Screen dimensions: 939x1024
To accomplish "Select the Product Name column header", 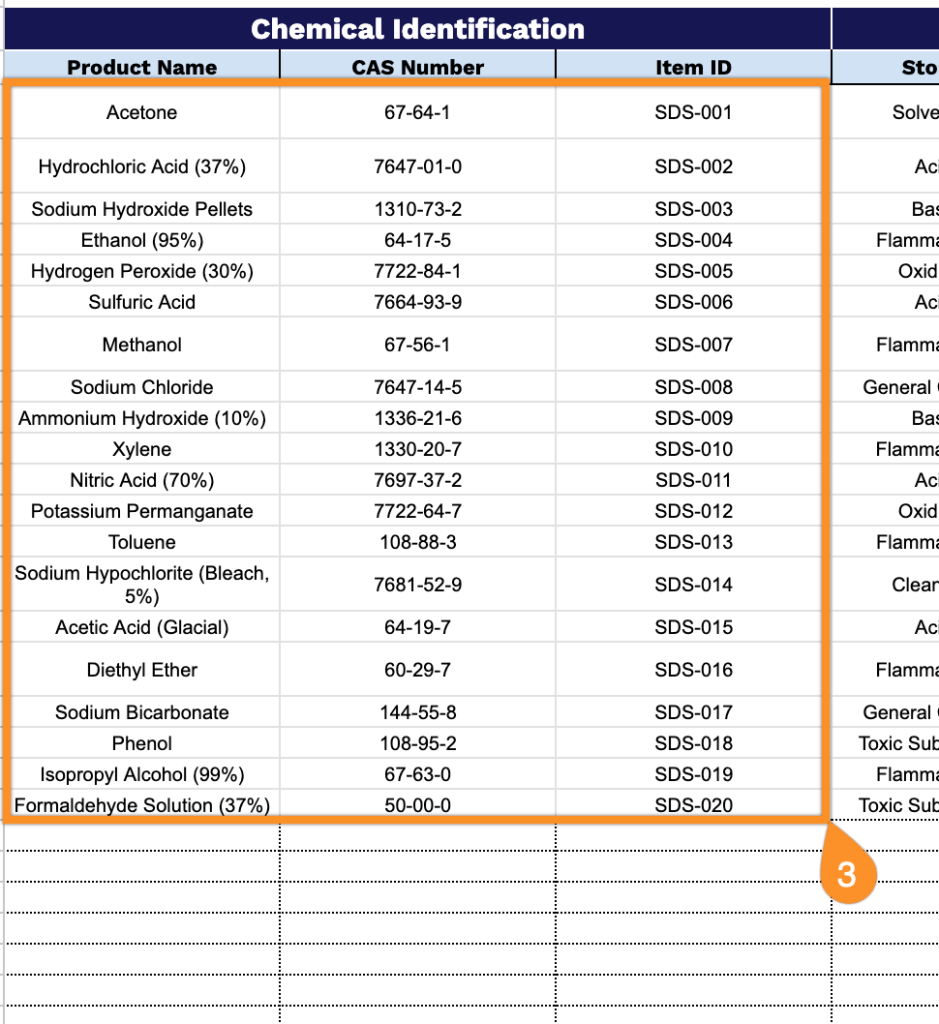I will 142,67.
